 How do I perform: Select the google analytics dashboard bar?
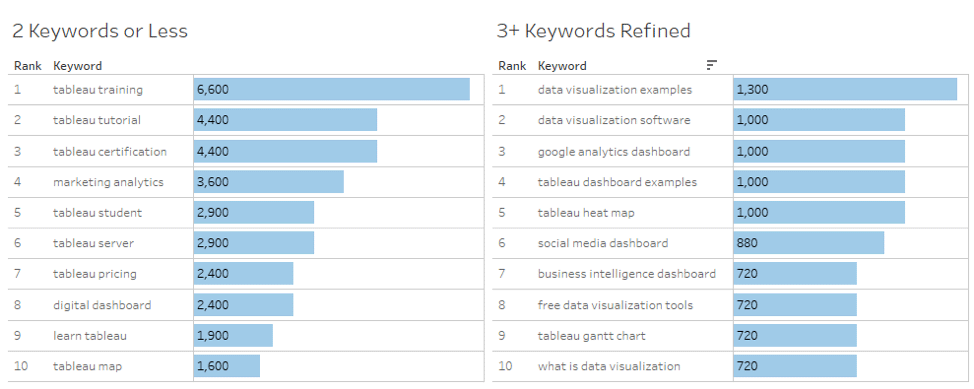pos(819,152)
